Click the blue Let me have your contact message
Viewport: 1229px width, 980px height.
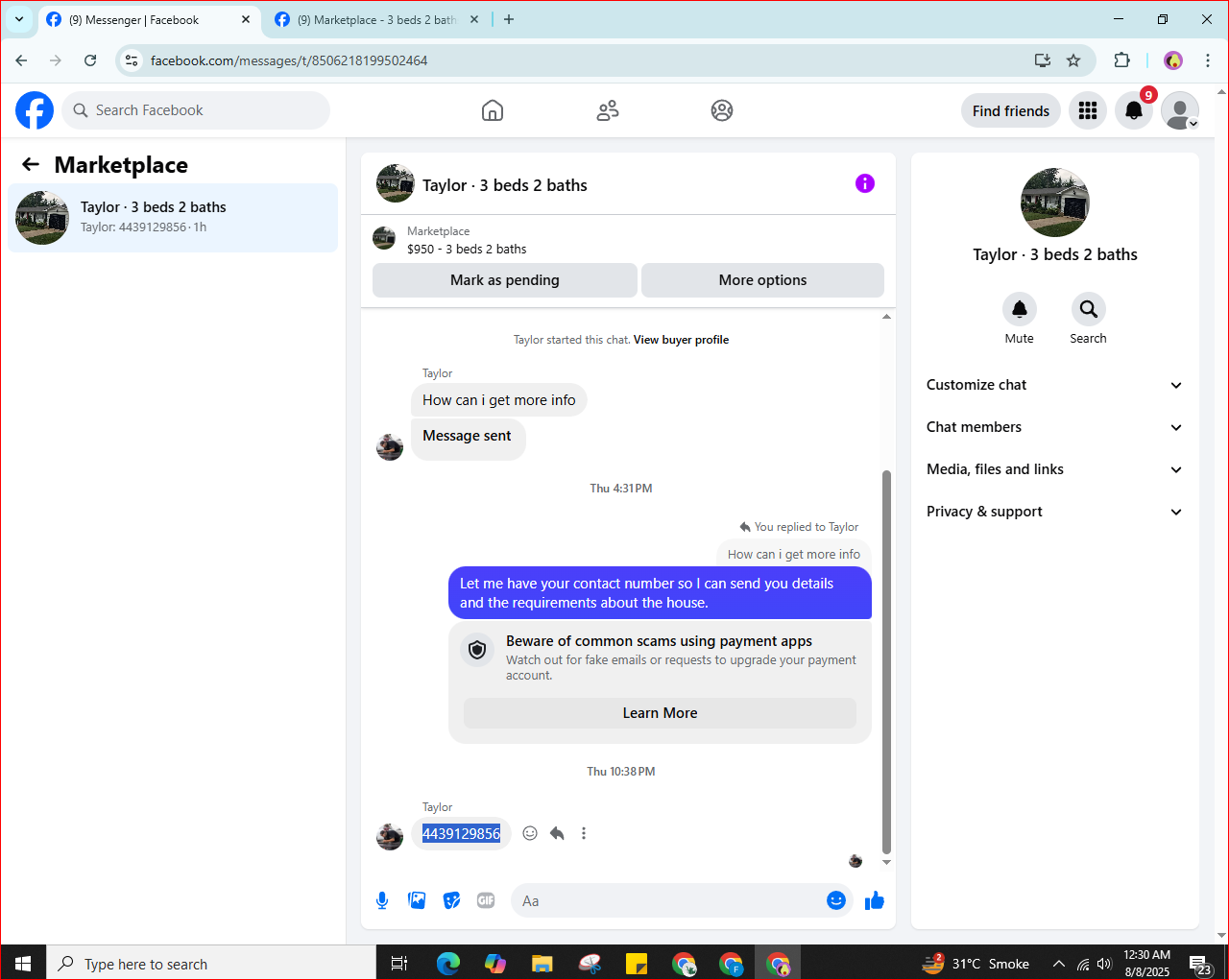point(660,593)
